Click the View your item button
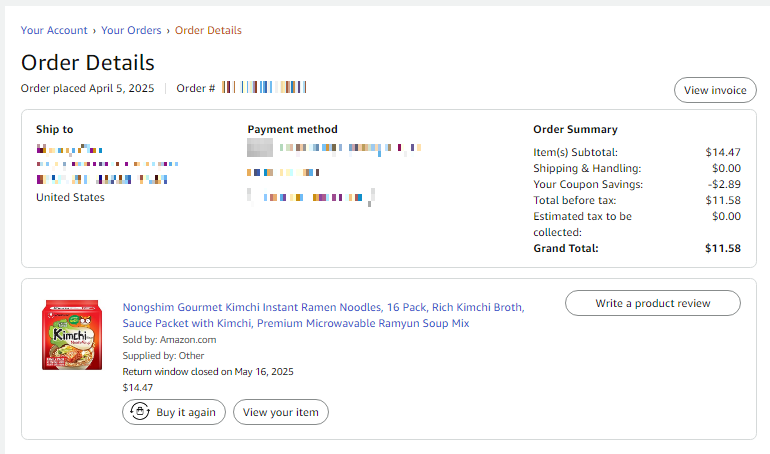The height and width of the screenshot is (454, 770). pyautogui.click(x=280, y=412)
